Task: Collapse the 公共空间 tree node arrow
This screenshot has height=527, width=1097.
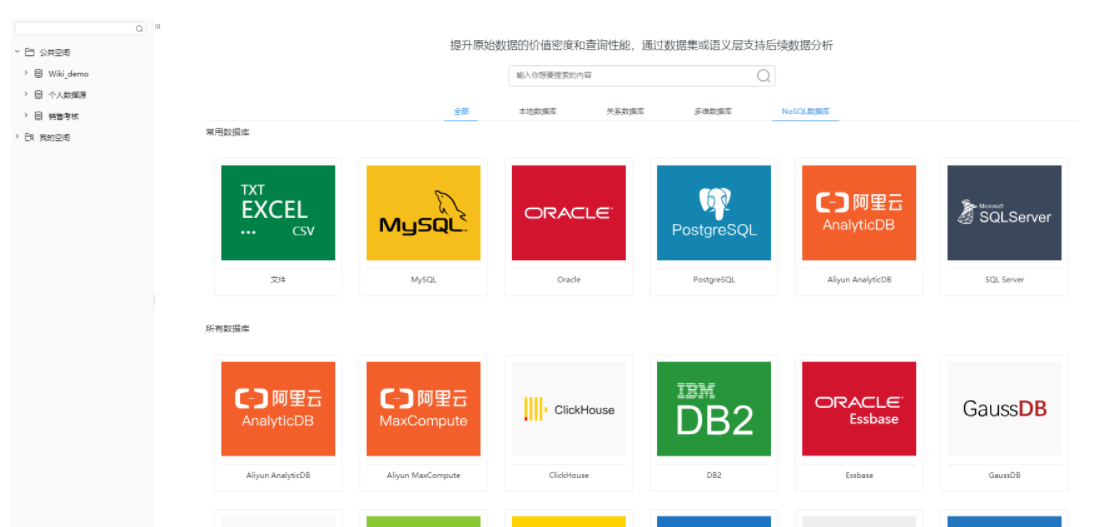Action: pos(17,52)
